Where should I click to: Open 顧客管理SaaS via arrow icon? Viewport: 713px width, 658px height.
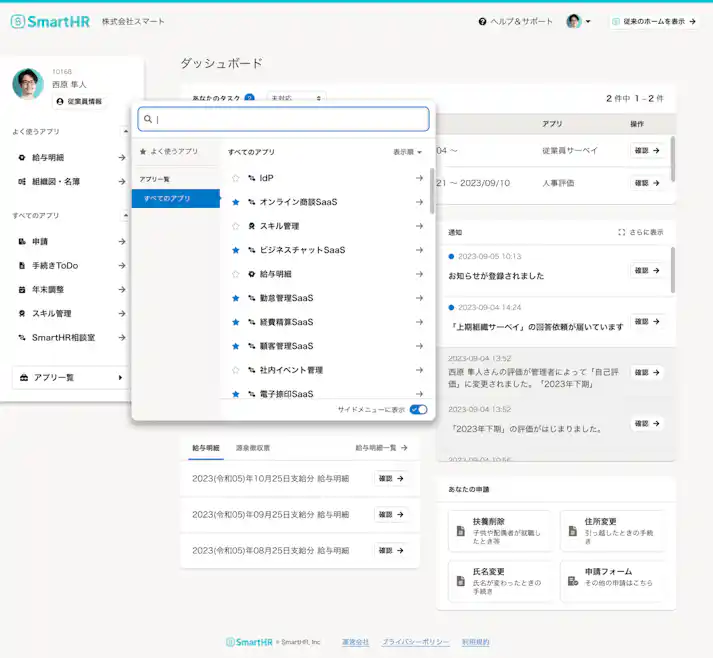(x=419, y=346)
